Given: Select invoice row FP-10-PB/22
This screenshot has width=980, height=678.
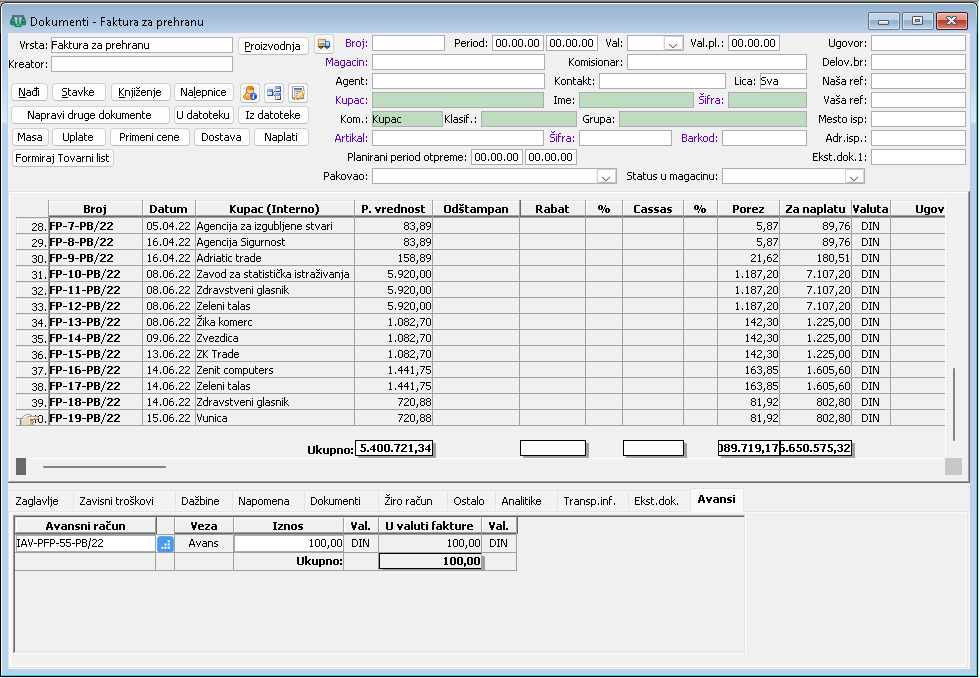Looking at the screenshot, I should [480, 274].
